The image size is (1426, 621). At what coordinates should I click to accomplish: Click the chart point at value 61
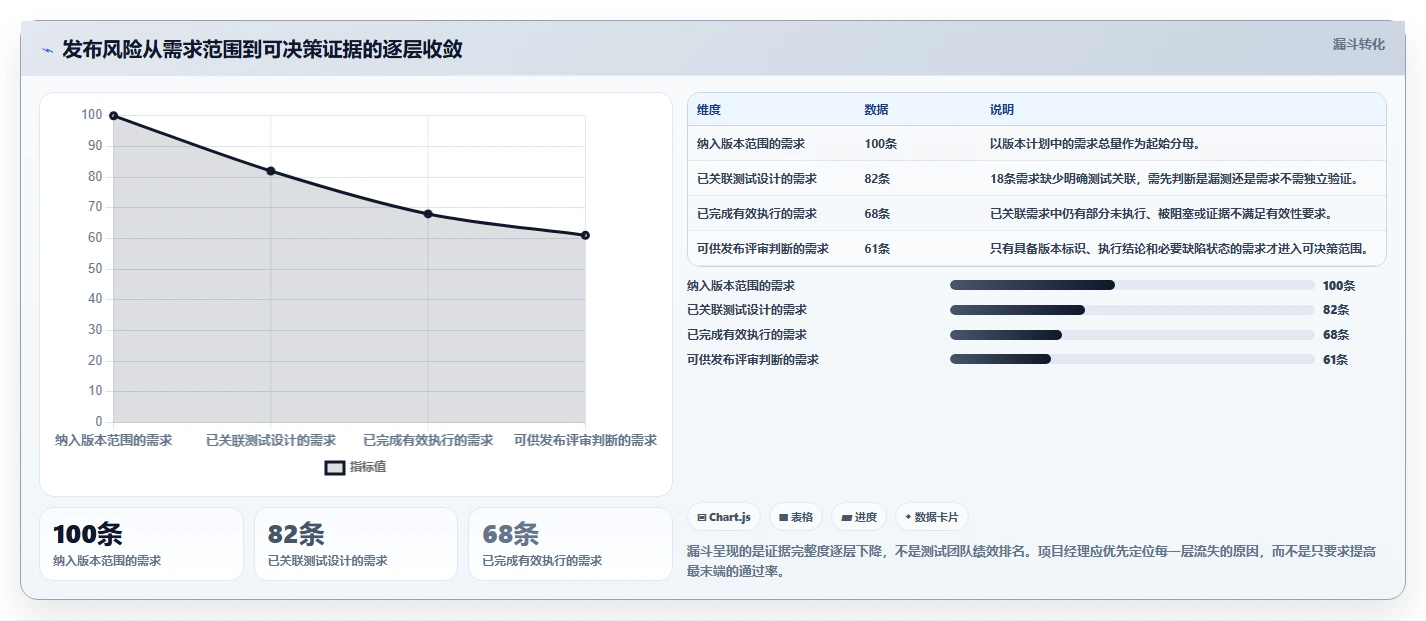pyautogui.click(x=585, y=235)
